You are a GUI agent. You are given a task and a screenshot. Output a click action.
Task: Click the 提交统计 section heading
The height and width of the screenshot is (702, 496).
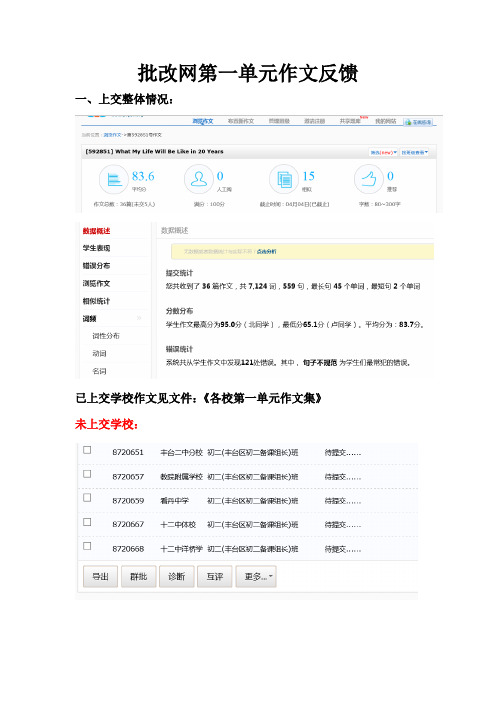click(180, 273)
